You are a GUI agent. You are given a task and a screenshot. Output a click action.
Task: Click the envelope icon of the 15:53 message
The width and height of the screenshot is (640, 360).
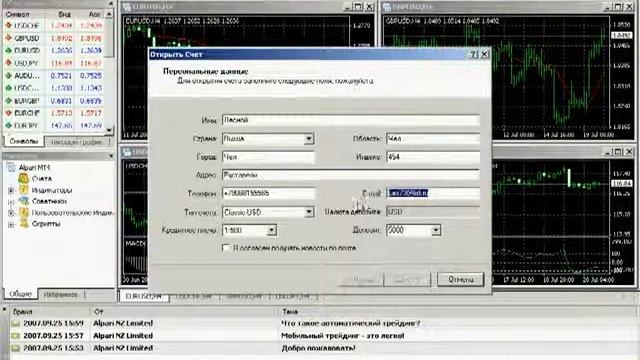[x=16, y=348]
